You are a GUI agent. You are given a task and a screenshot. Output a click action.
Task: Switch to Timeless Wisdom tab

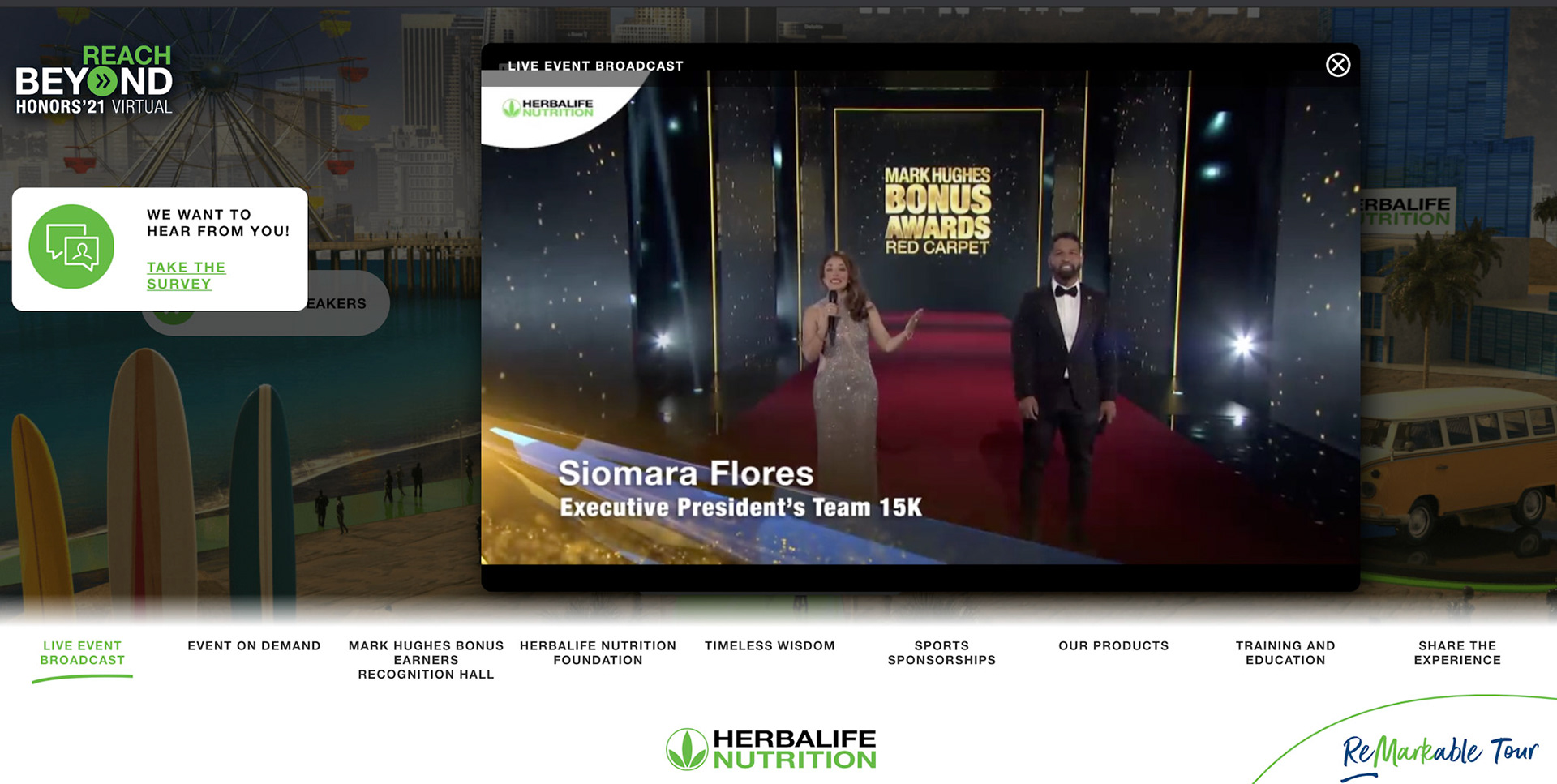pos(770,645)
